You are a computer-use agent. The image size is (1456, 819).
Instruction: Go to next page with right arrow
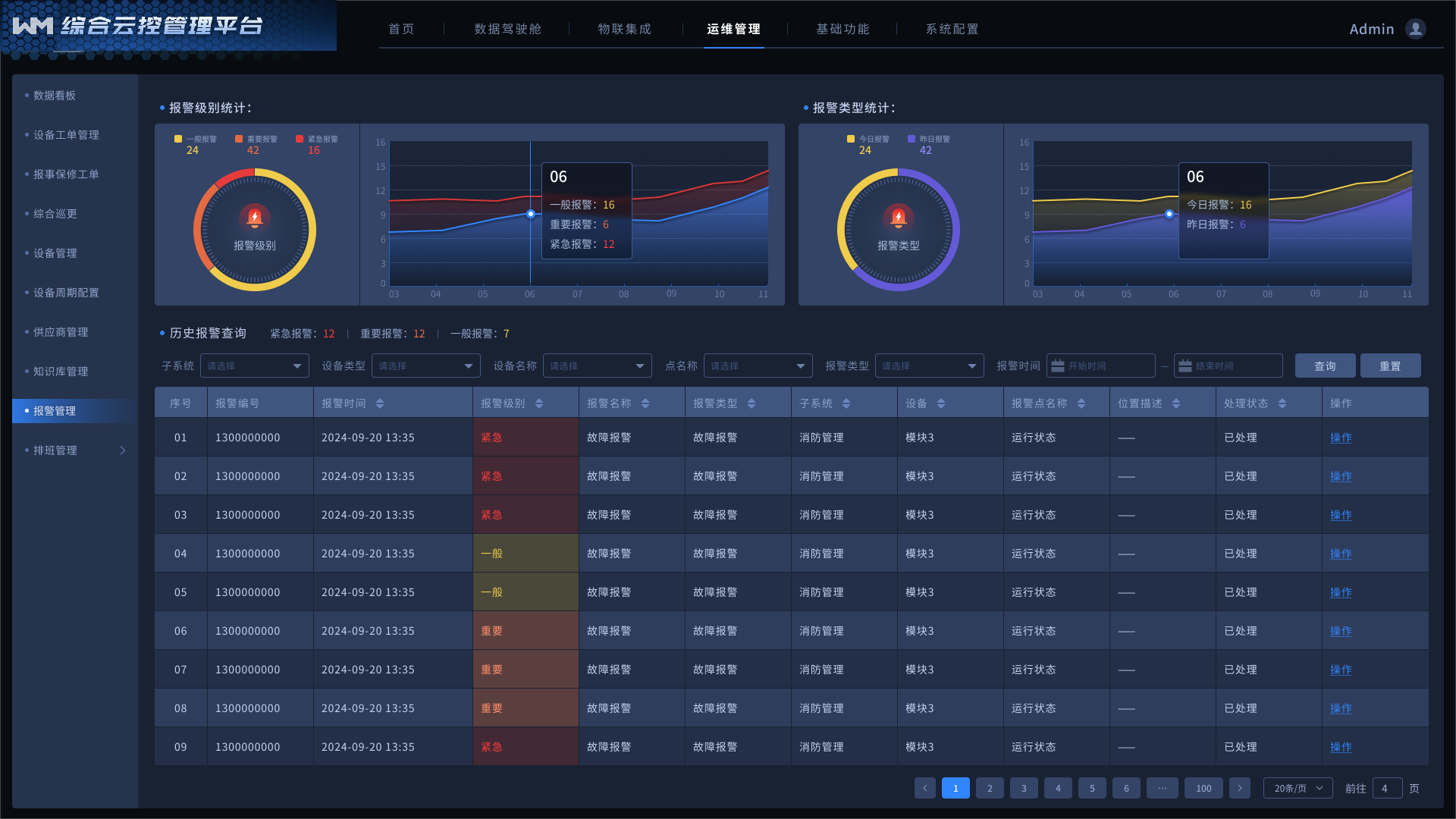pyautogui.click(x=1240, y=789)
